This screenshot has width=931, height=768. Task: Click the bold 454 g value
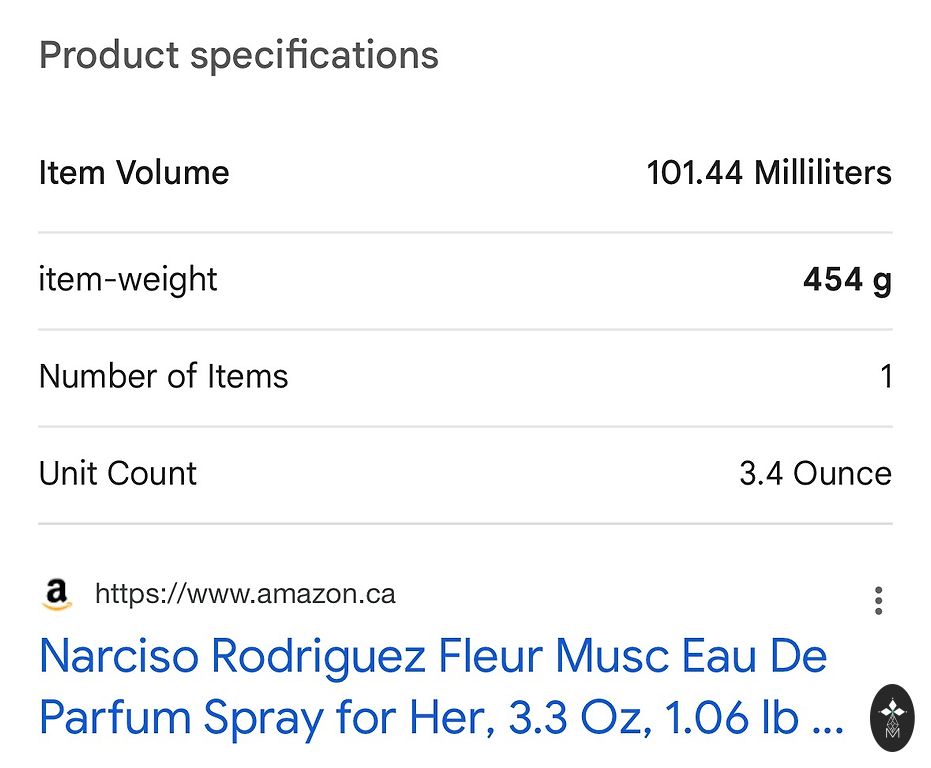(x=846, y=280)
